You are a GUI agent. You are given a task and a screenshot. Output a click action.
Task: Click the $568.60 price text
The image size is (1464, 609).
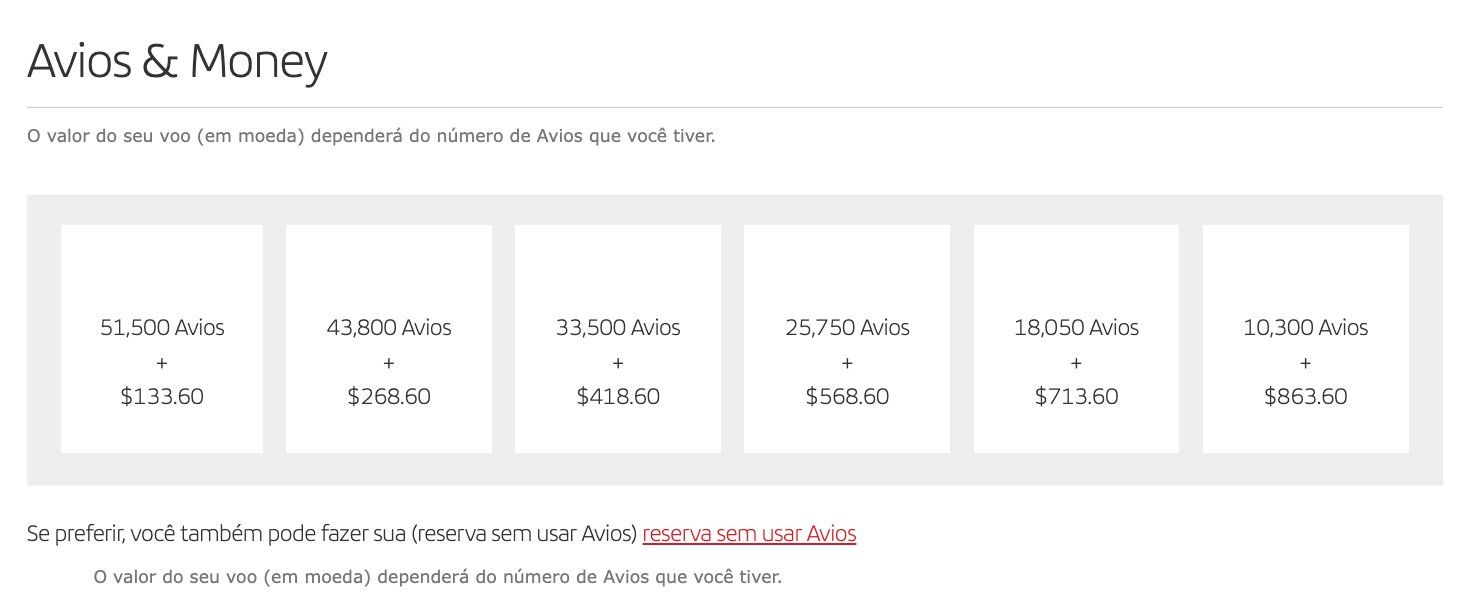pos(847,397)
